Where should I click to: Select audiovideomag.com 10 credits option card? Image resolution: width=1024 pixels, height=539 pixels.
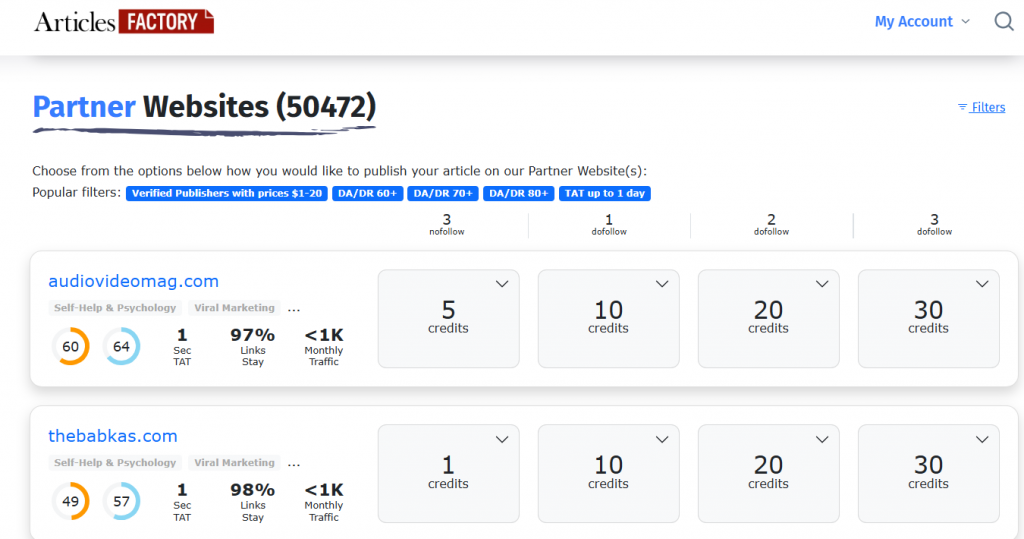click(x=609, y=319)
